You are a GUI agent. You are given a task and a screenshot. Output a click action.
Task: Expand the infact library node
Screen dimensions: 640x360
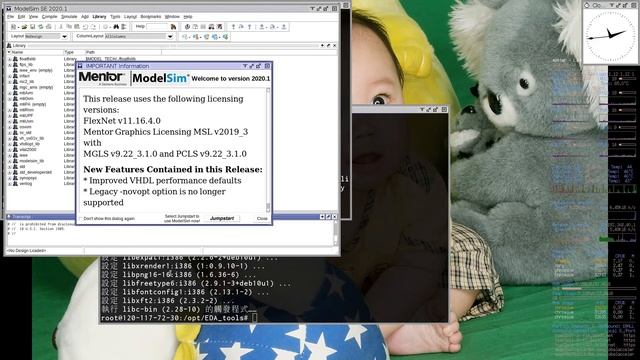pos(9,76)
